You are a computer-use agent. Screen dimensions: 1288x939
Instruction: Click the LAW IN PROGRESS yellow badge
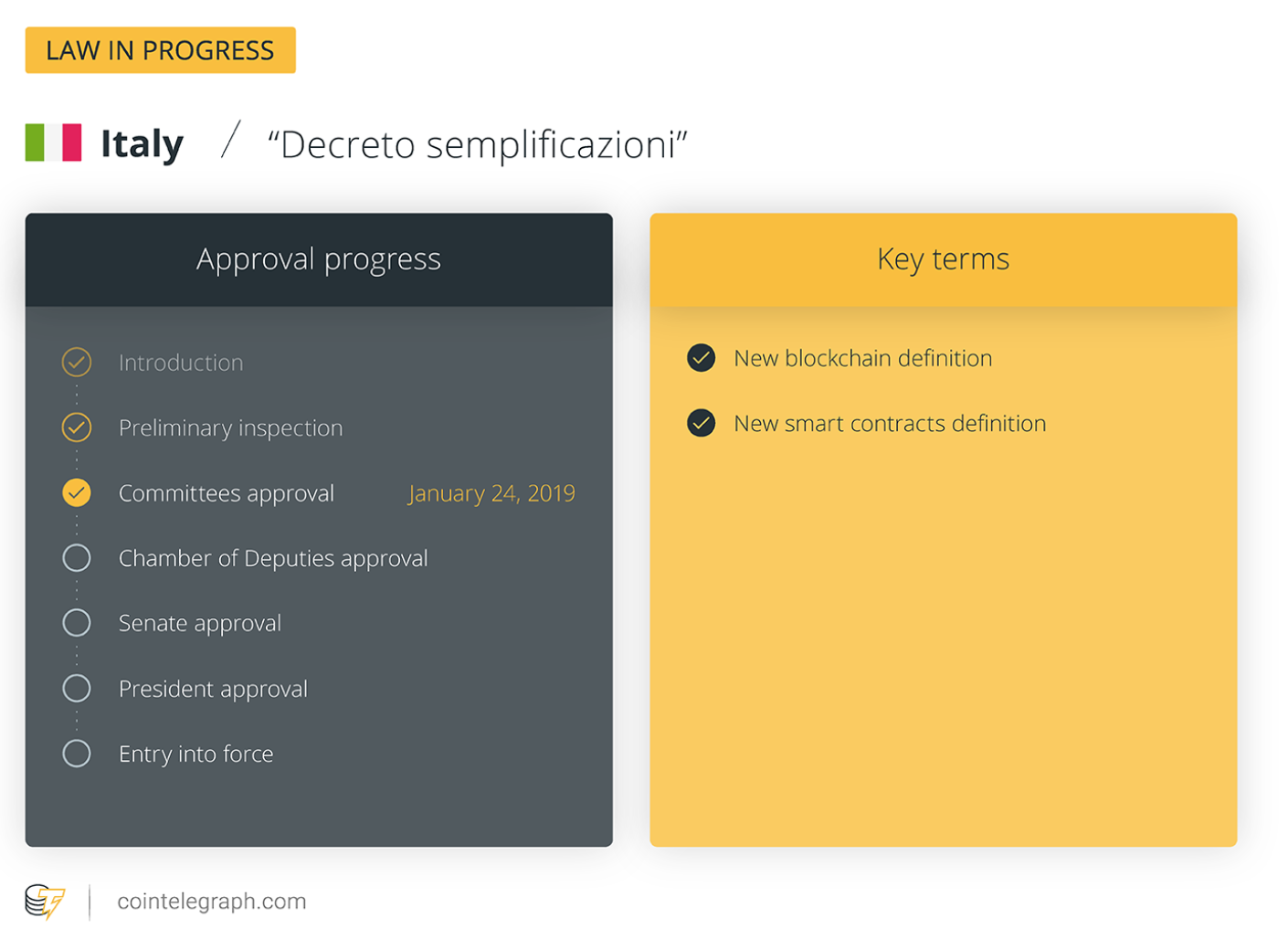(161, 50)
